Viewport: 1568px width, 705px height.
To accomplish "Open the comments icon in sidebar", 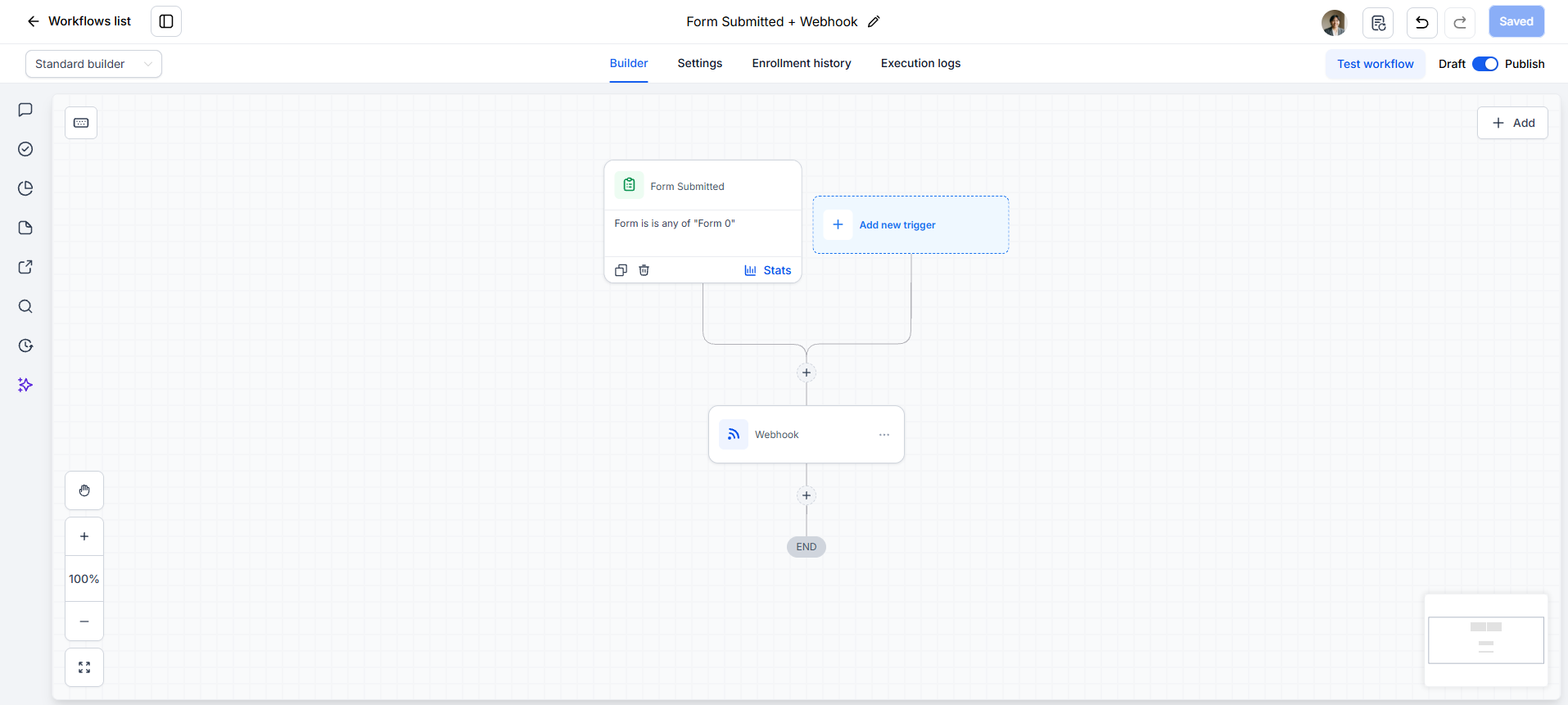I will coord(25,110).
